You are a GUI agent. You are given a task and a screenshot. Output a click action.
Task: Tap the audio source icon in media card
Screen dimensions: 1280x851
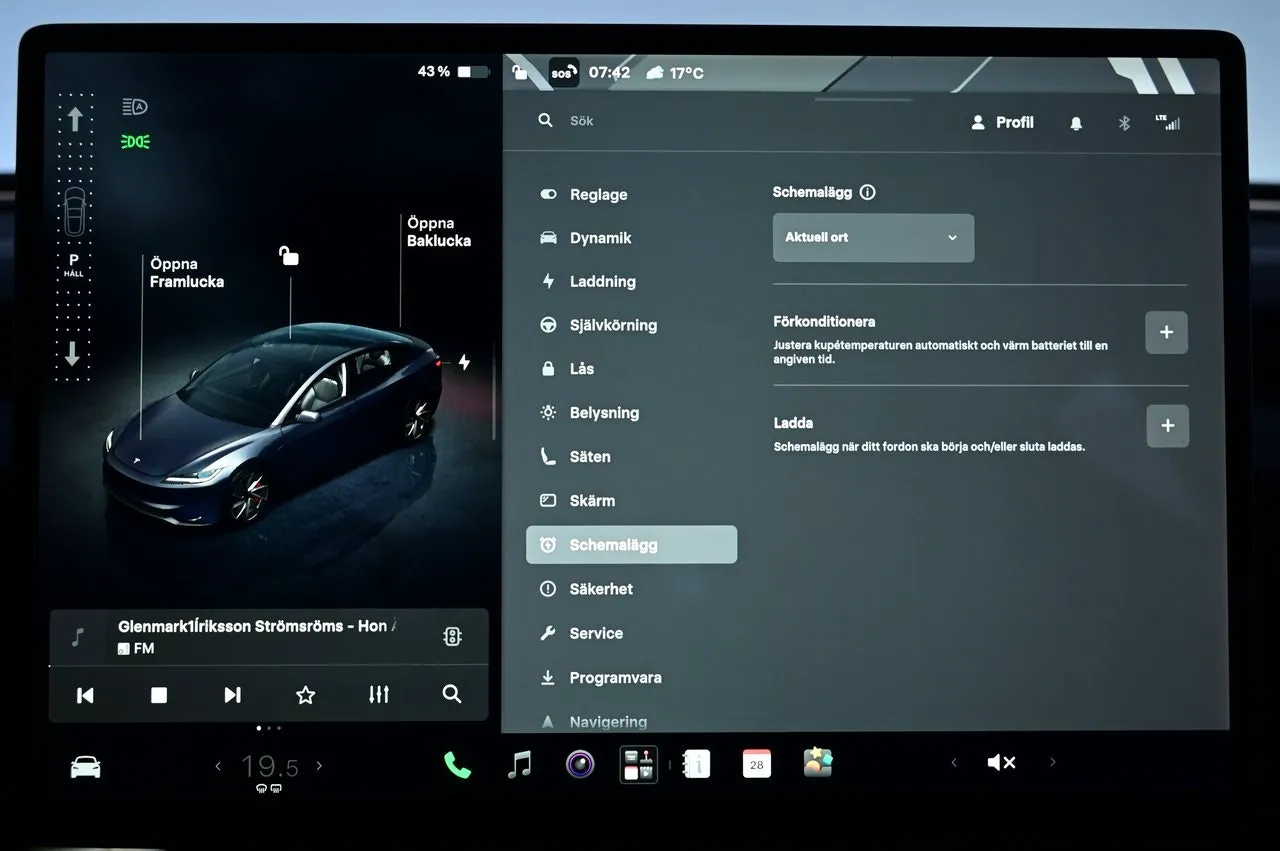coord(452,636)
